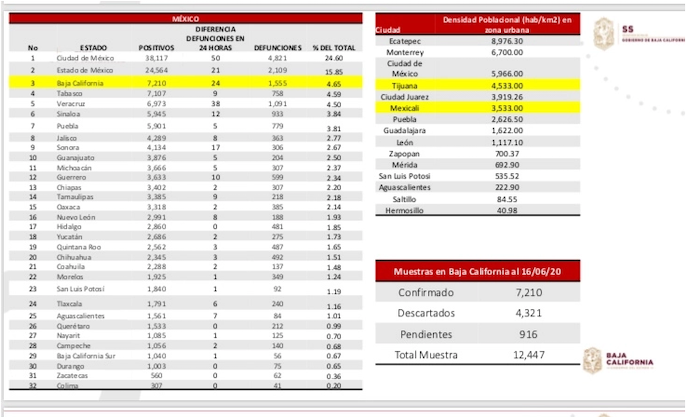Click the DEFUNCIONES column header
The height and width of the screenshot is (417, 700).
pyautogui.click(x=273, y=47)
